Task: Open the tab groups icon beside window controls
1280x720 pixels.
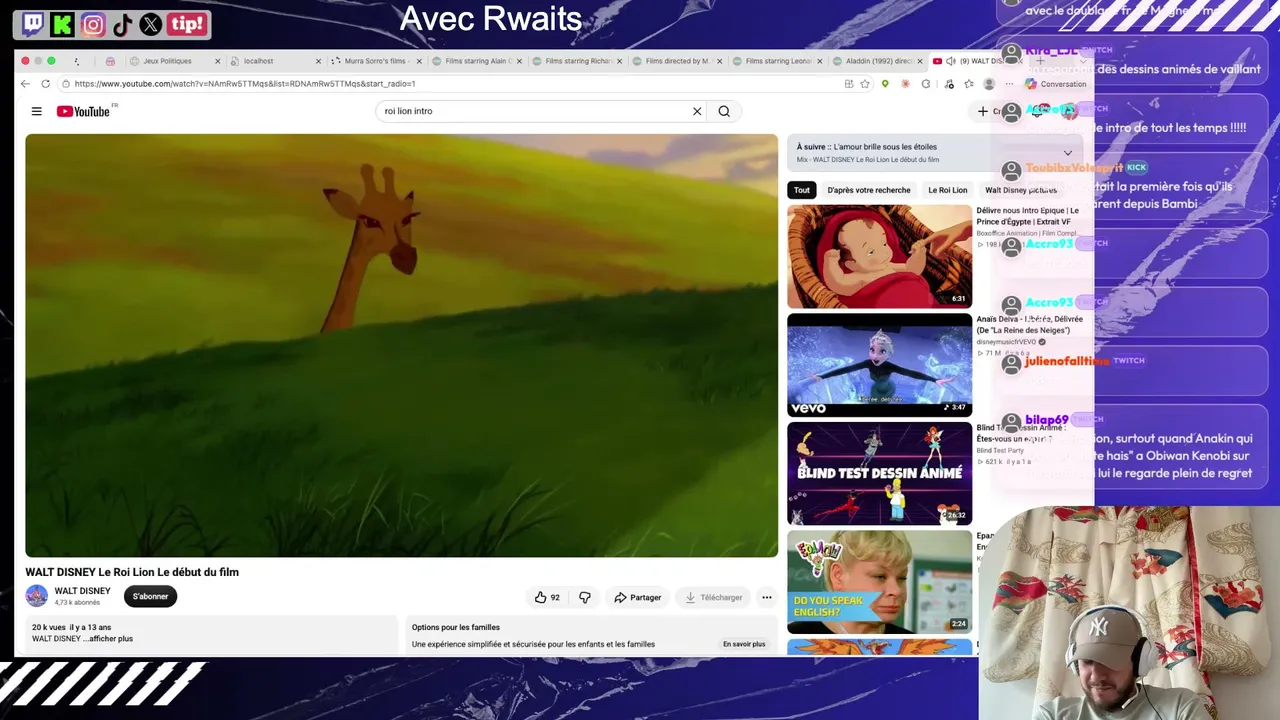Action: point(76,61)
